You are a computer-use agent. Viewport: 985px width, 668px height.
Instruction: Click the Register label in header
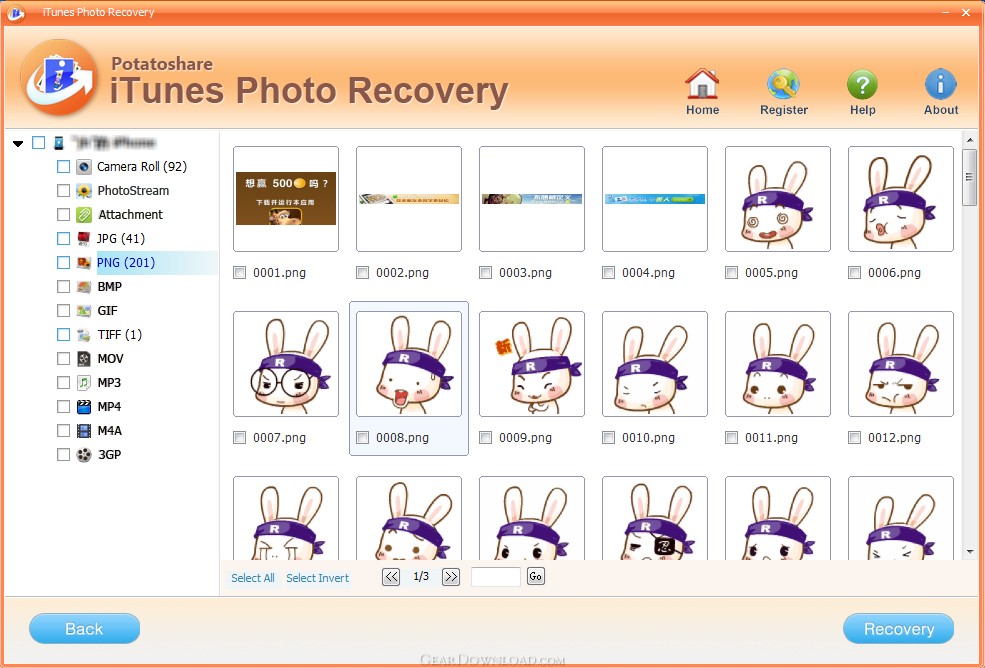[783, 110]
